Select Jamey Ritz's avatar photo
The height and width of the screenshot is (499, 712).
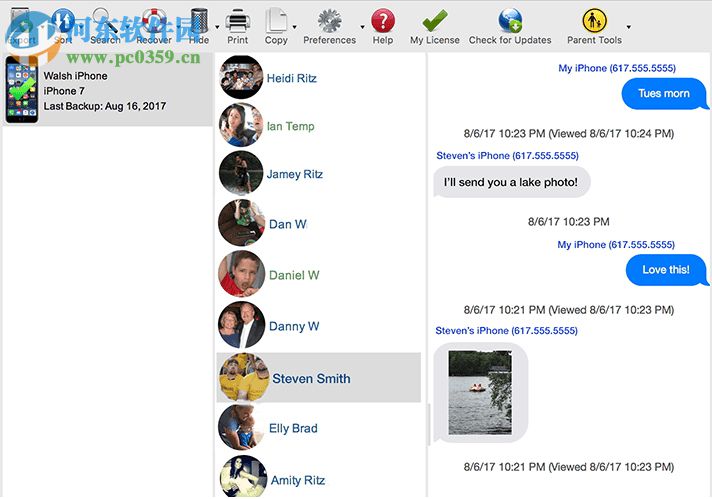[241, 173]
